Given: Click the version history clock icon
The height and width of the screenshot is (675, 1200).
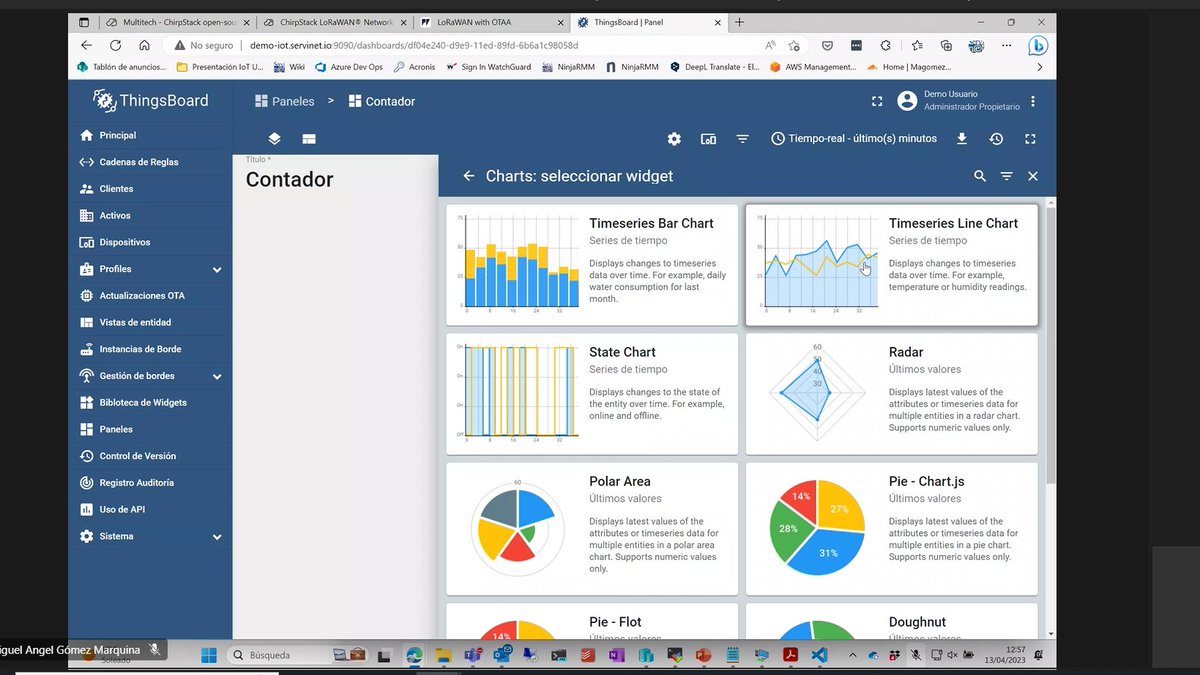Looking at the screenshot, I should 996,139.
